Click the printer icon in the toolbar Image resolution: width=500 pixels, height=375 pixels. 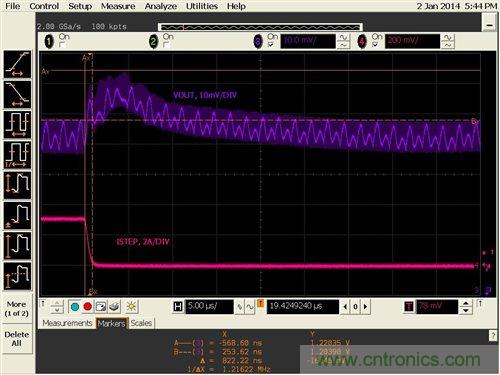(x=114, y=306)
